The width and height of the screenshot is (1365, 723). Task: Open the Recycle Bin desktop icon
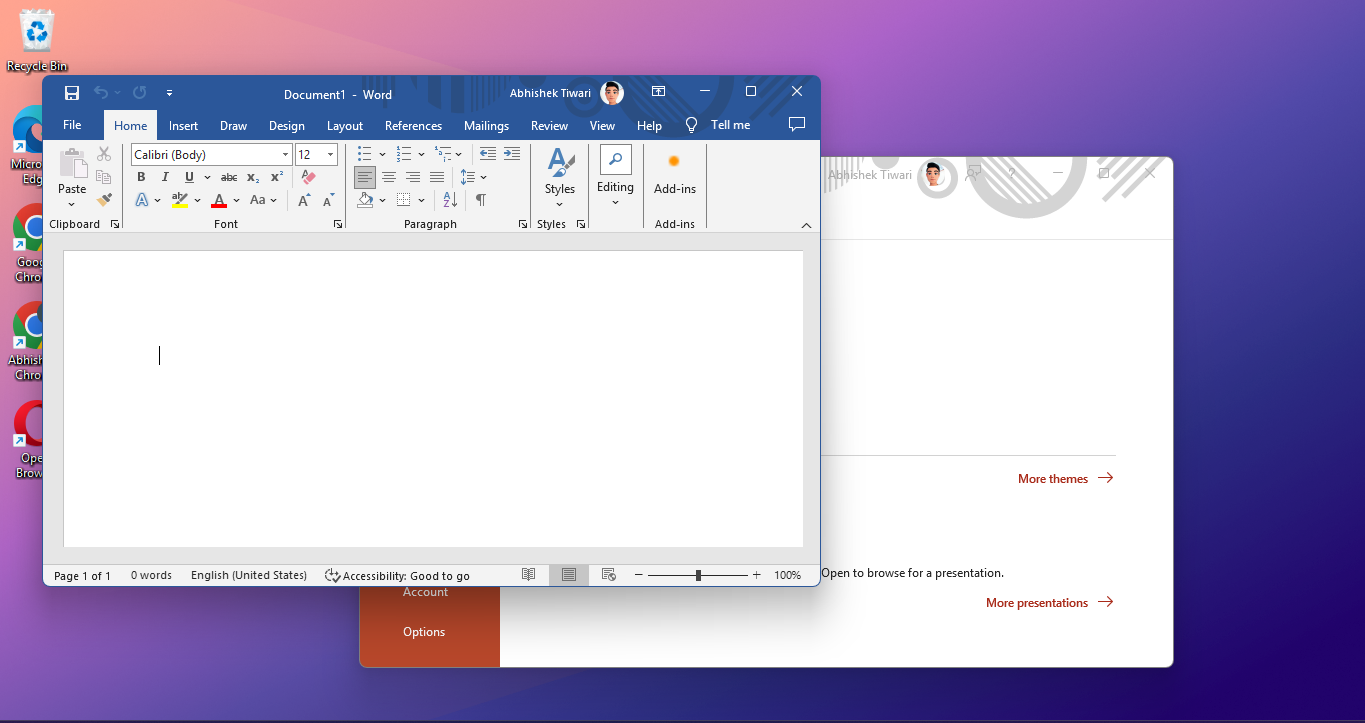[x=37, y=41]
